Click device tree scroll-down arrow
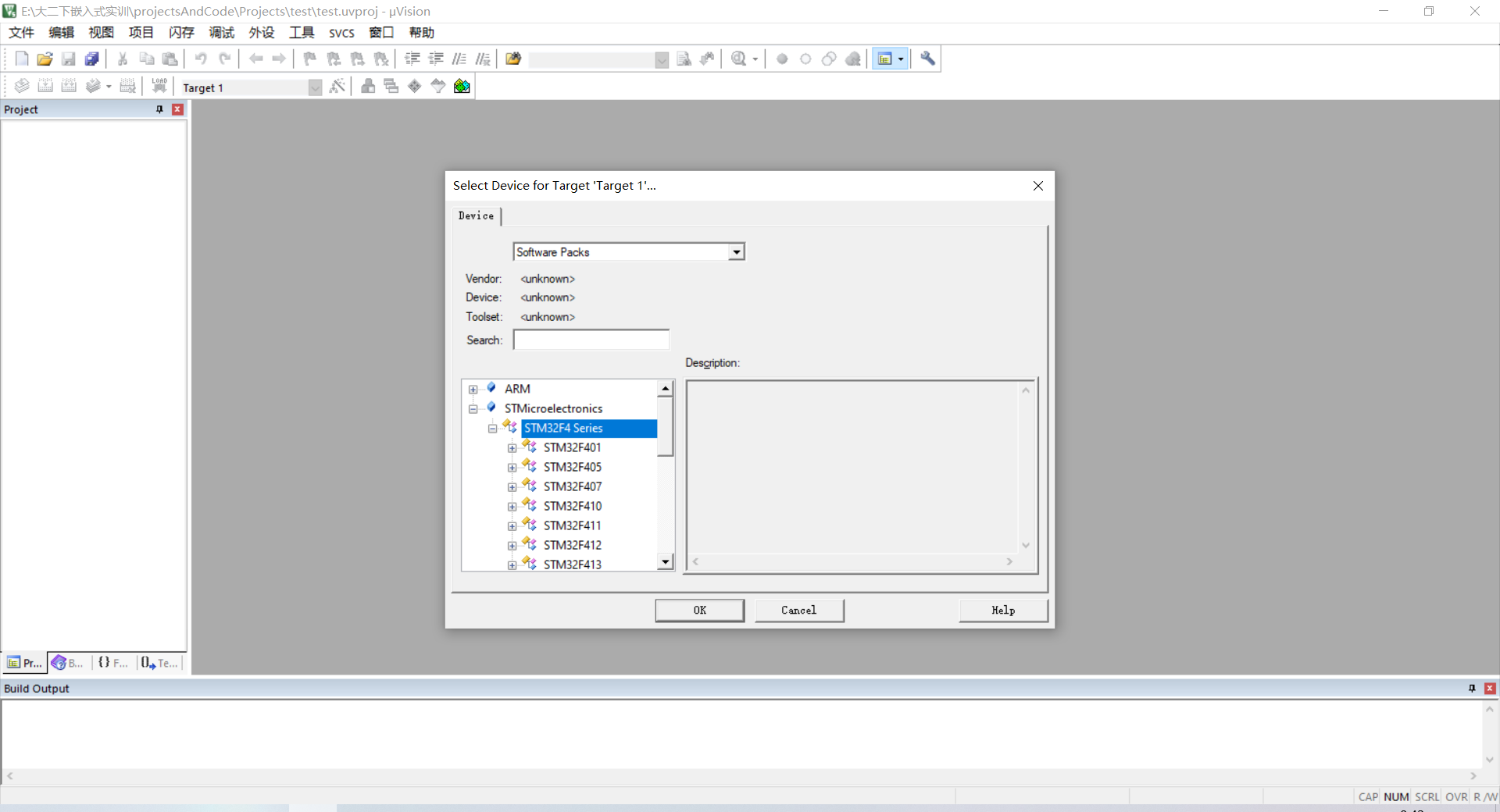The height and width of the screenshot is (812, 1500). click(666, 561)
